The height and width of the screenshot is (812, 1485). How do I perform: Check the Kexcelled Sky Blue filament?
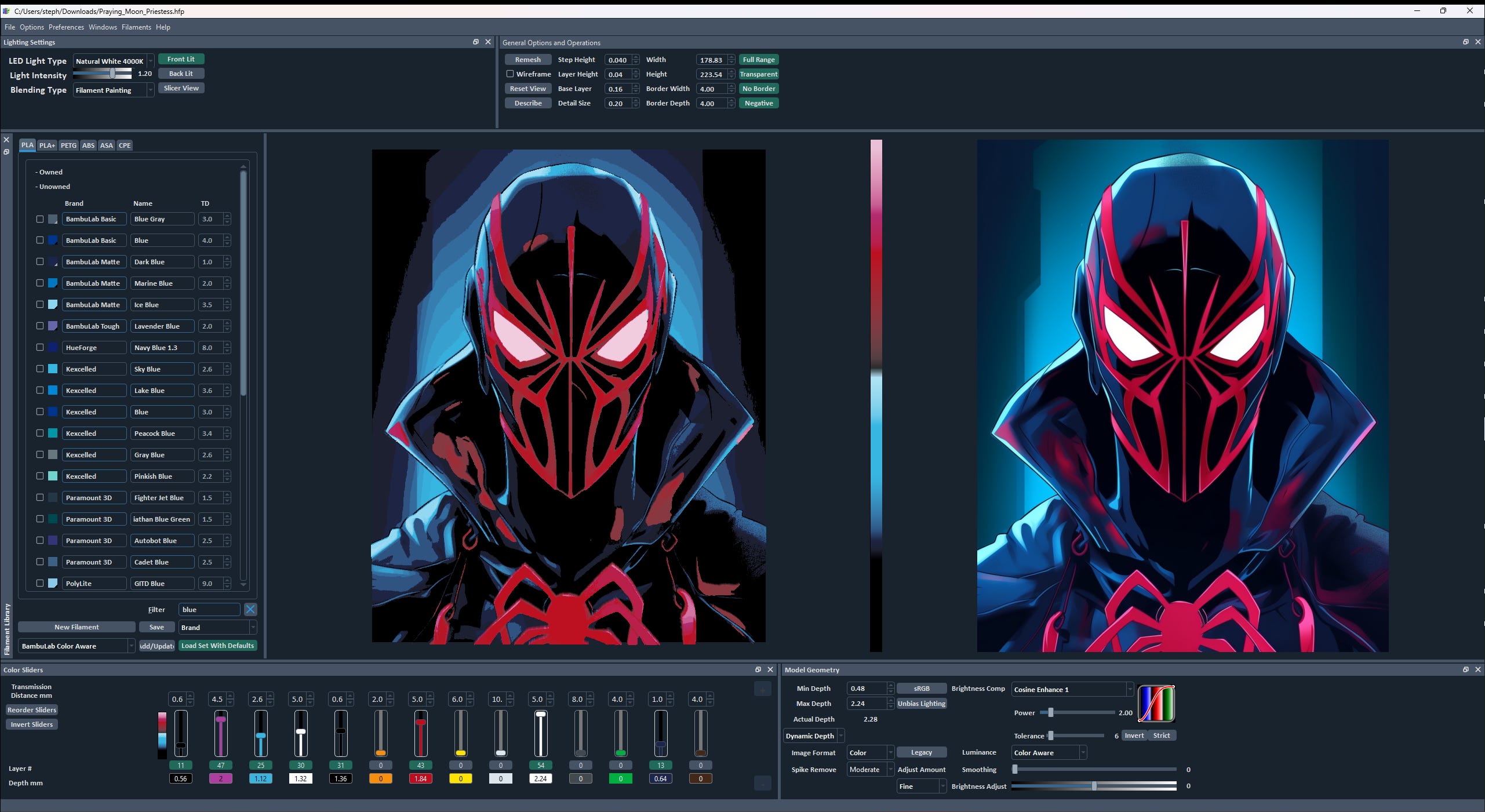pyautogui.click(x=40, y=369)
